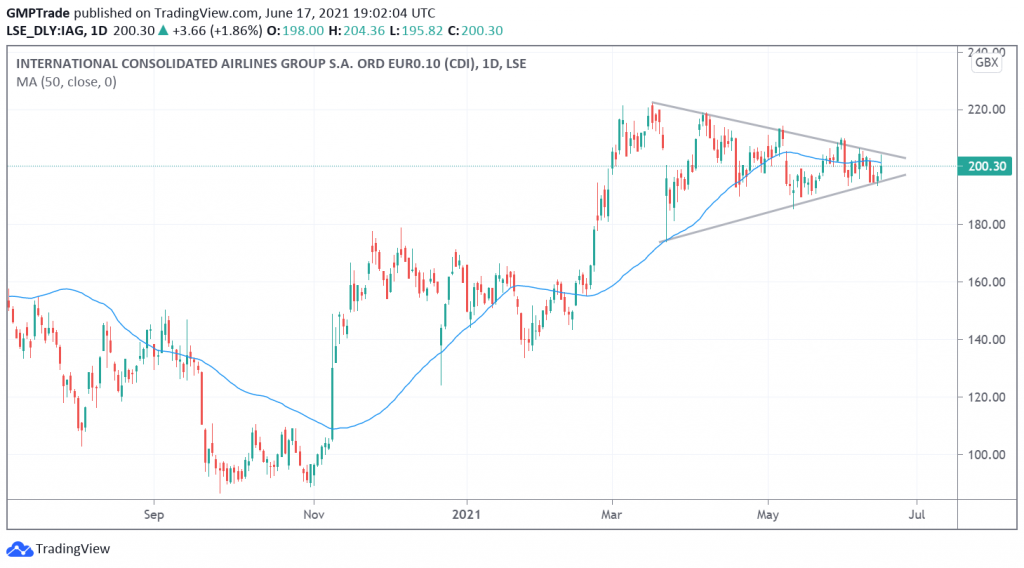Click the 120.00 price axis label
1024x568 pixels.
tap(986, 397)
